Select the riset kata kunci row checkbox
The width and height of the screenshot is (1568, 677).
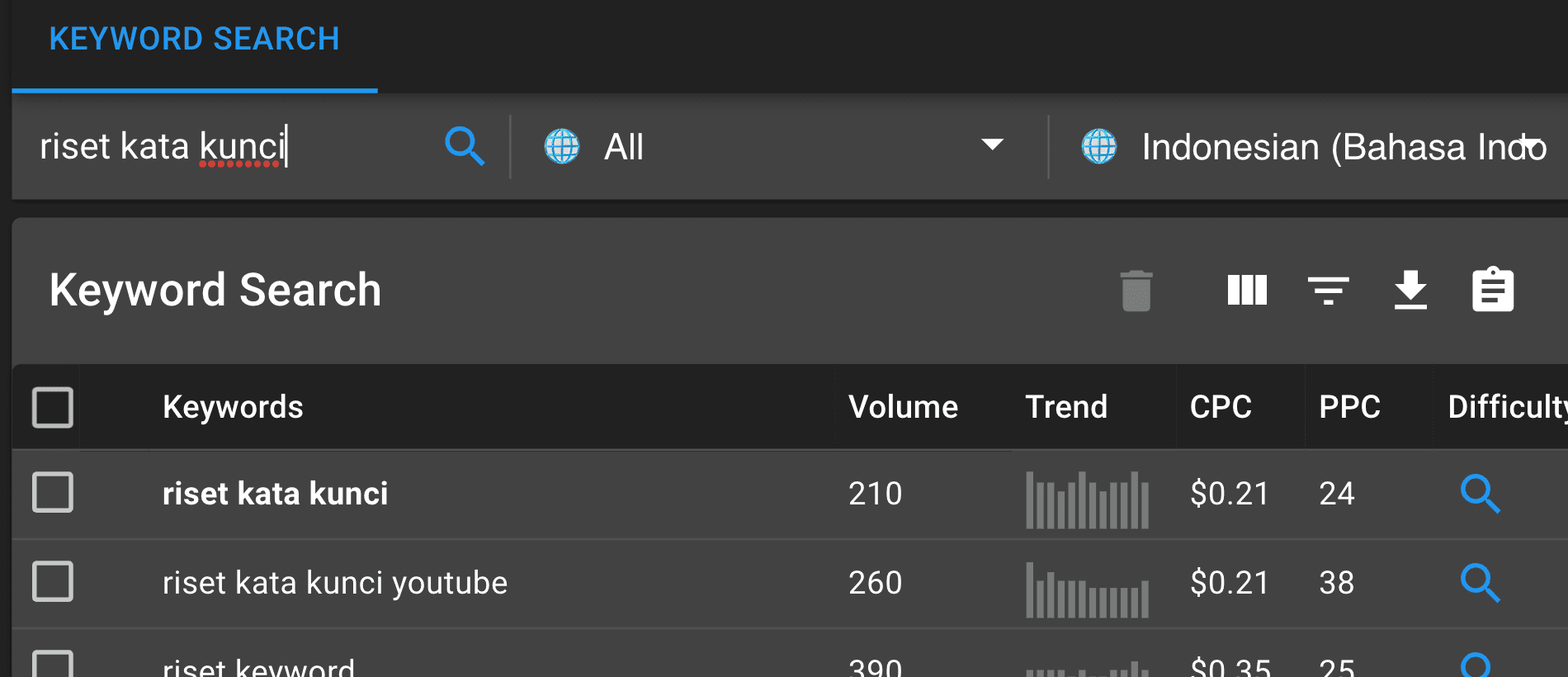click(x=53, y=493)
